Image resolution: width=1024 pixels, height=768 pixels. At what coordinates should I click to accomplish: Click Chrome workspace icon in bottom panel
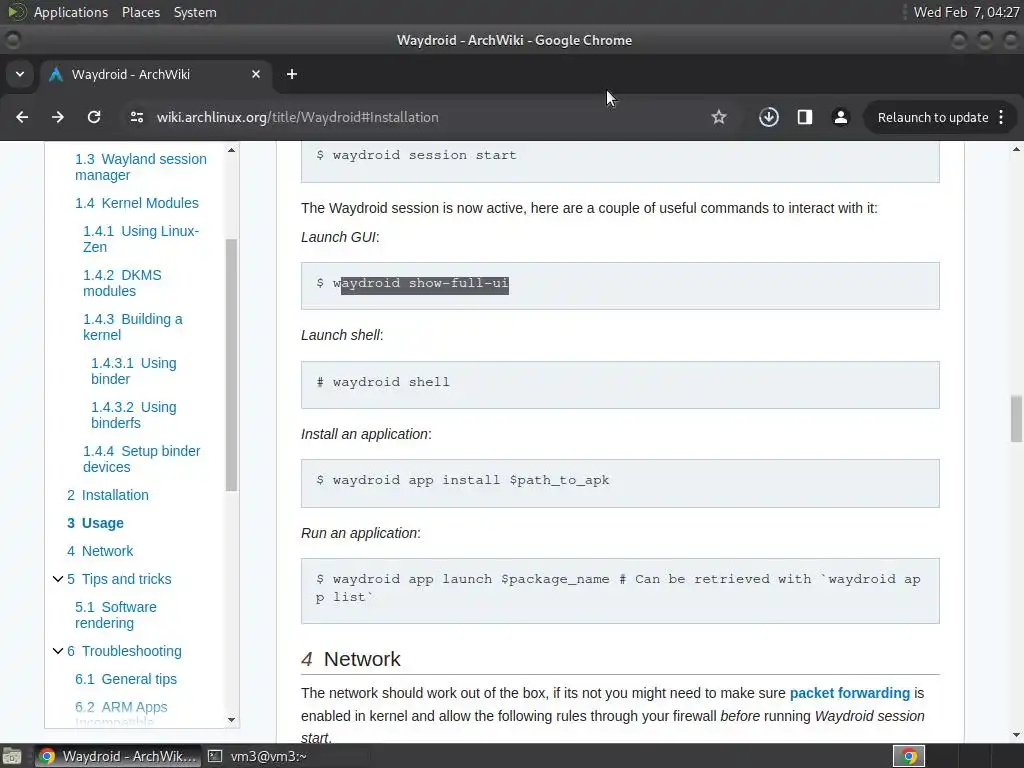[908, 756]
